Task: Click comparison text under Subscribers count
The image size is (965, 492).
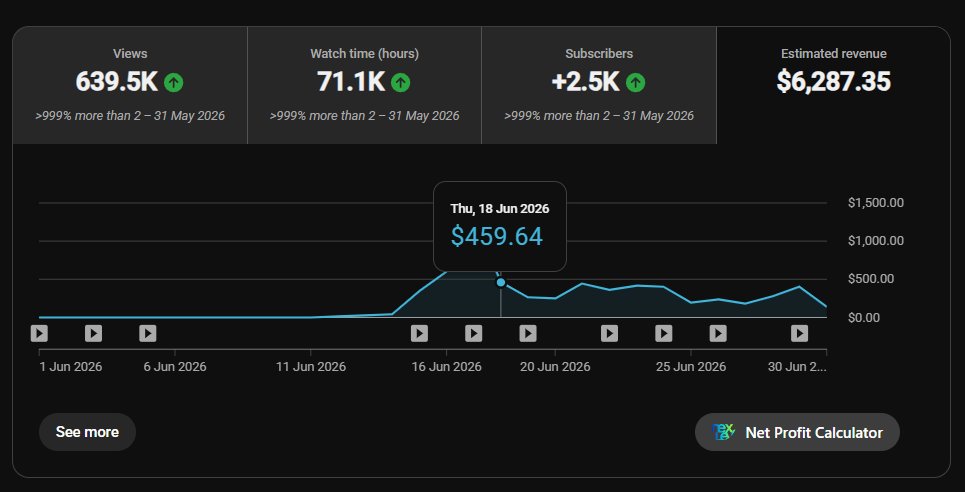Action: pos(599,116)
